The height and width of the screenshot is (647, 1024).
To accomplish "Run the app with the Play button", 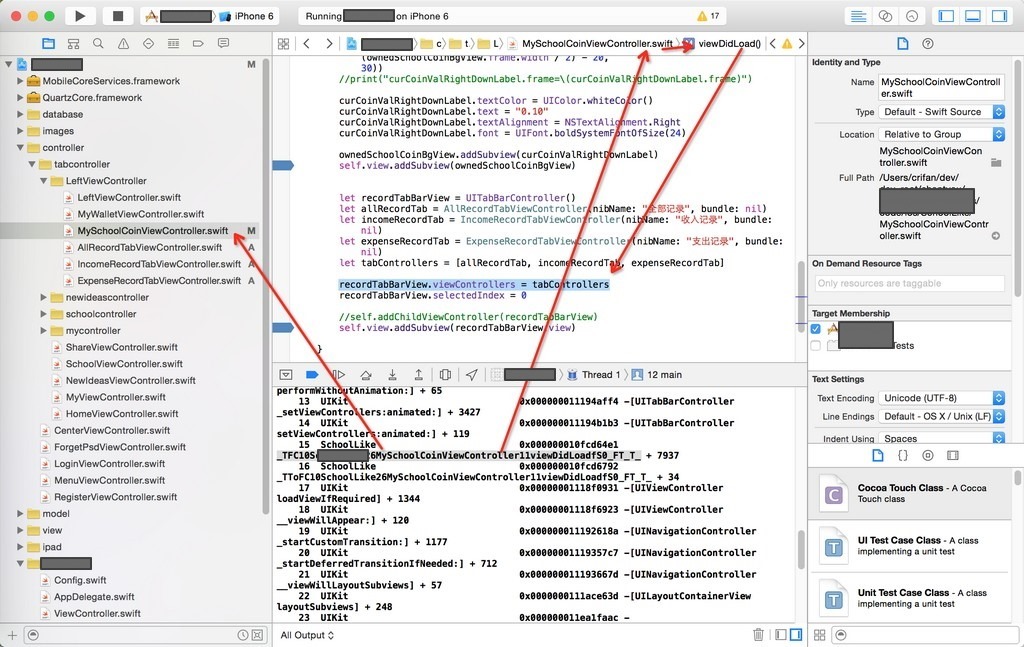I will click(80, 16).
